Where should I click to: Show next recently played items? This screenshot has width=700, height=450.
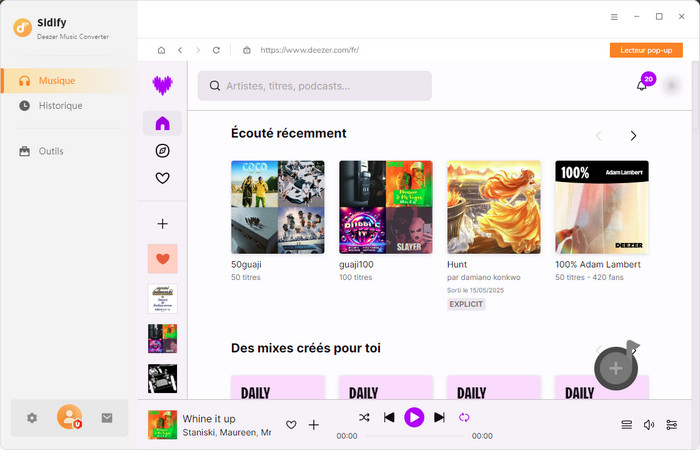(x=633, y=136)
